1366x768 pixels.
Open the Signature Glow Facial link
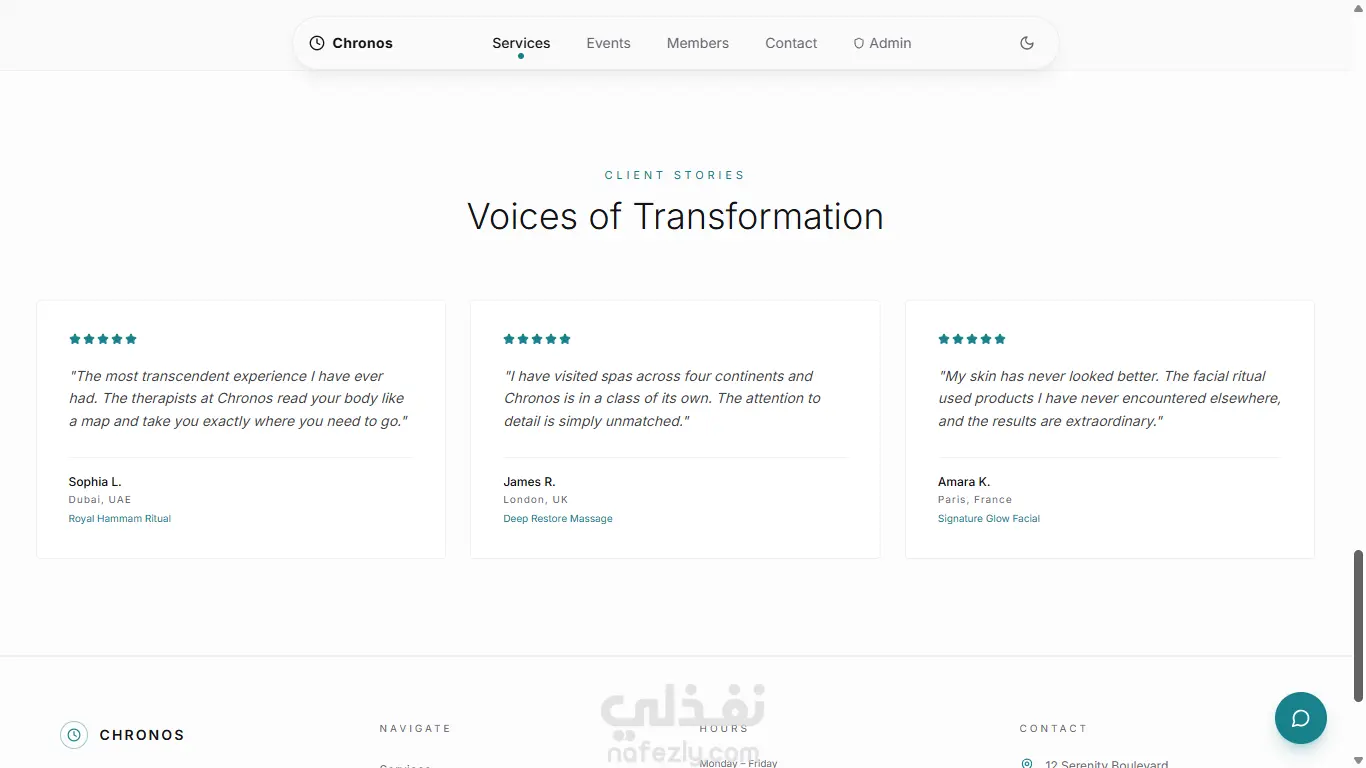coord(989,519)
